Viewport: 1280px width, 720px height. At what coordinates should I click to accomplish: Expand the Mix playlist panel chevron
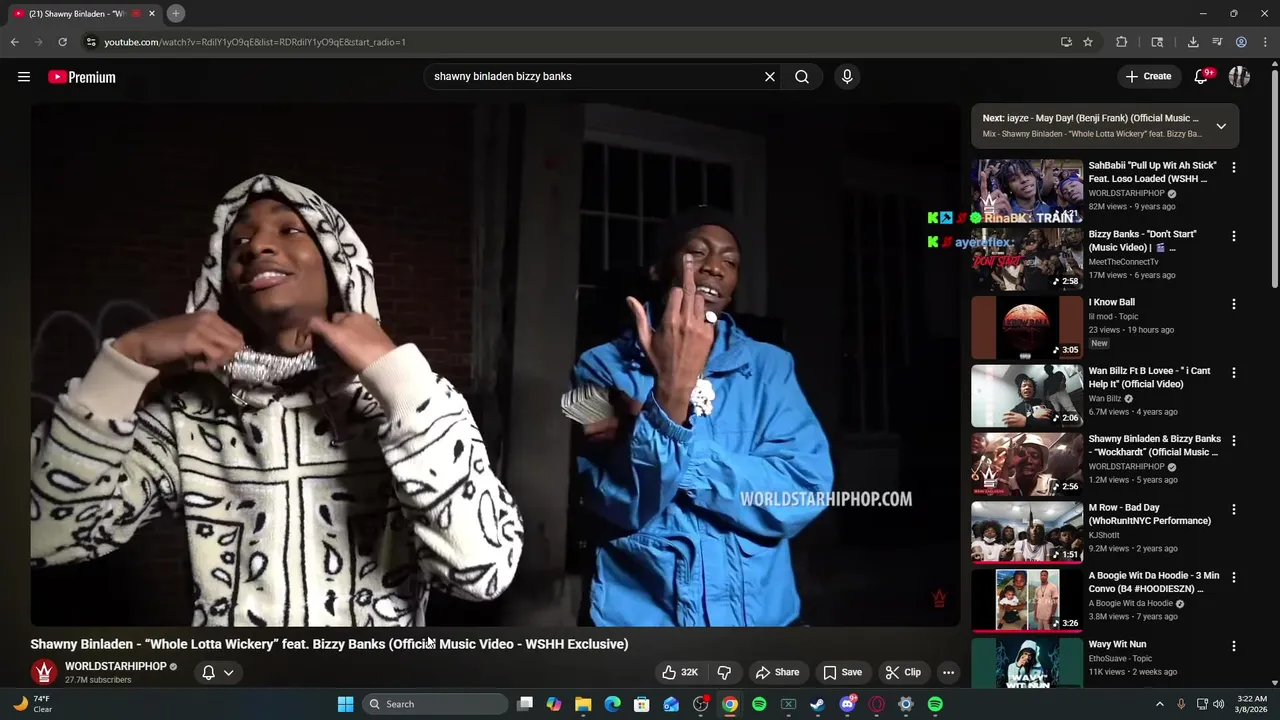(1221, 126)
